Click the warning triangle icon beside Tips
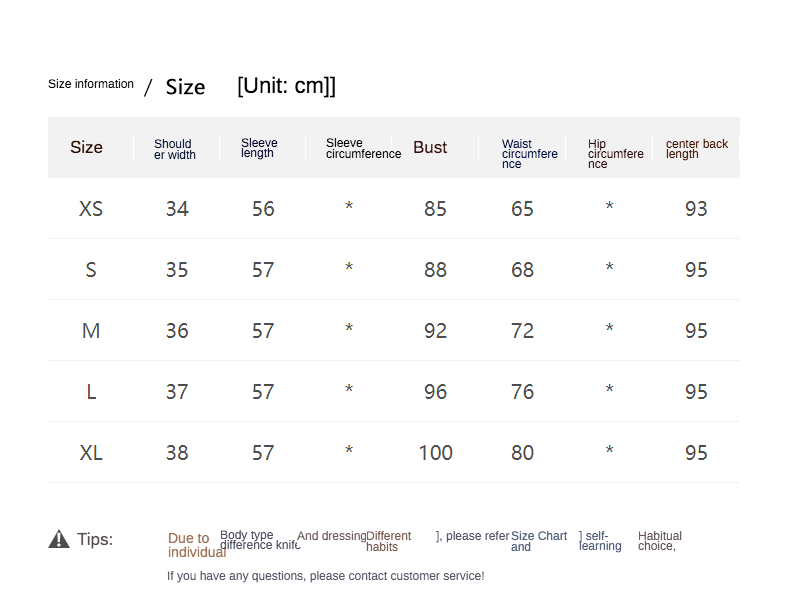This screenshot has height=602, width=789. pyautogui.click(x=59, y=539)
